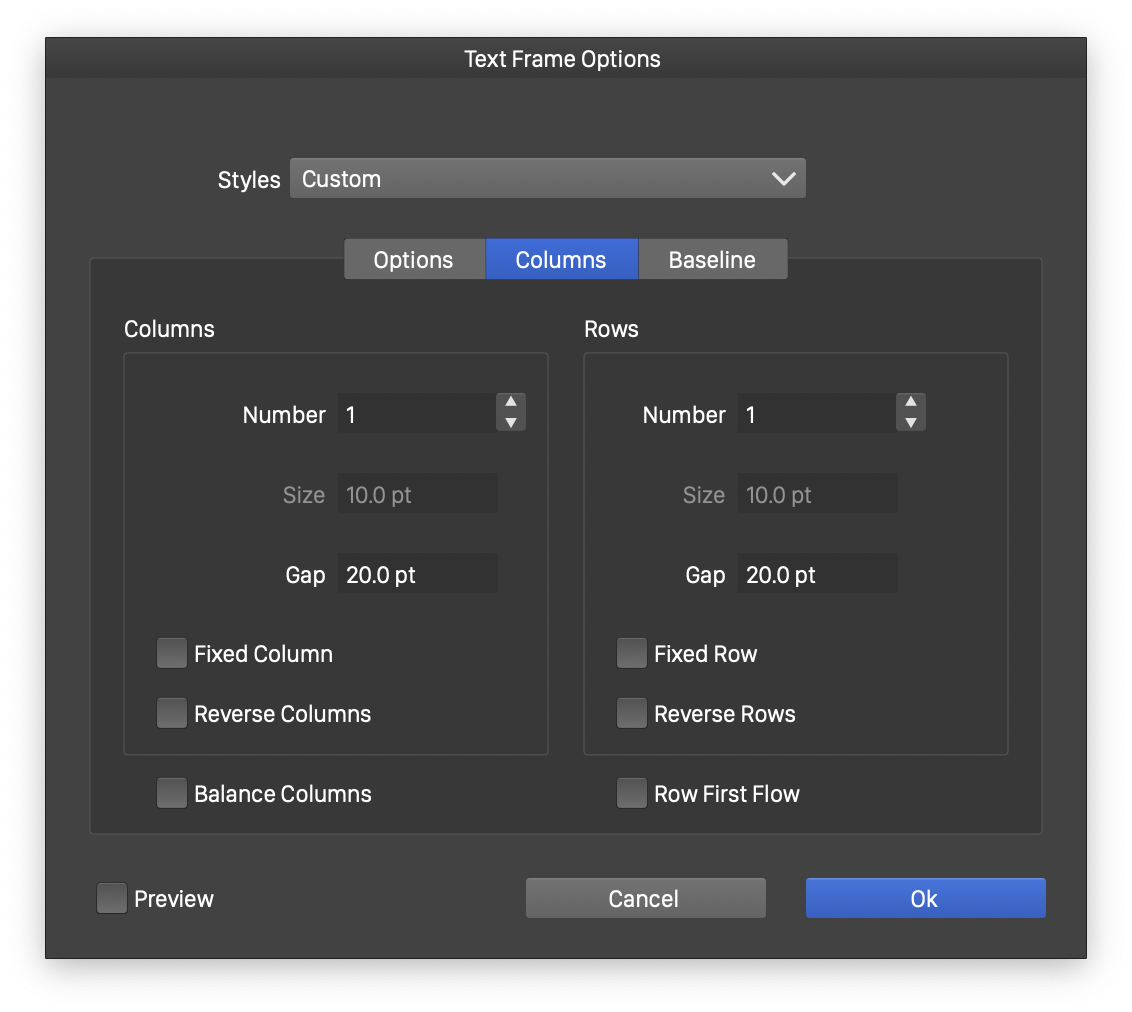Click the Columns Number input field

[x=416, y=414]
